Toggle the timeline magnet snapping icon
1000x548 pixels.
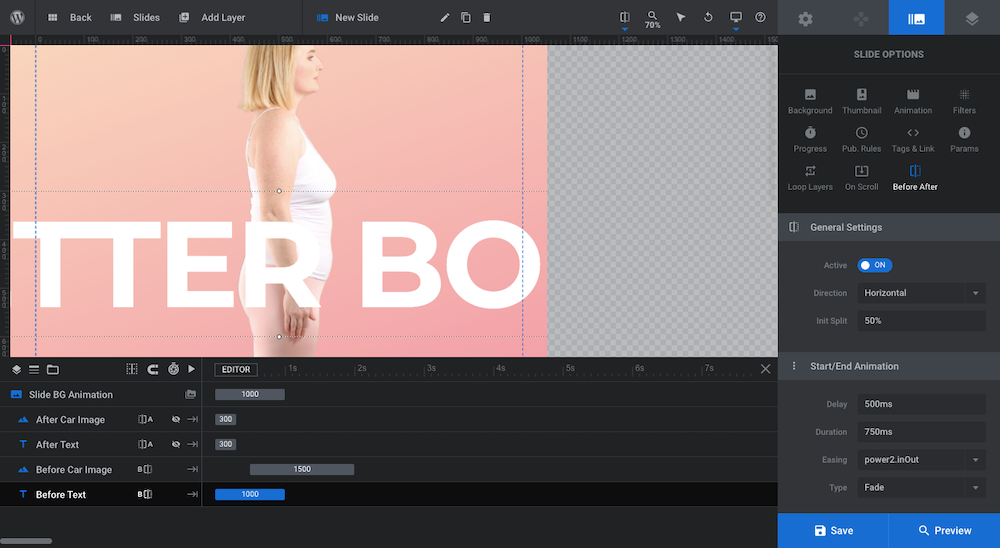tap(152, 369)
